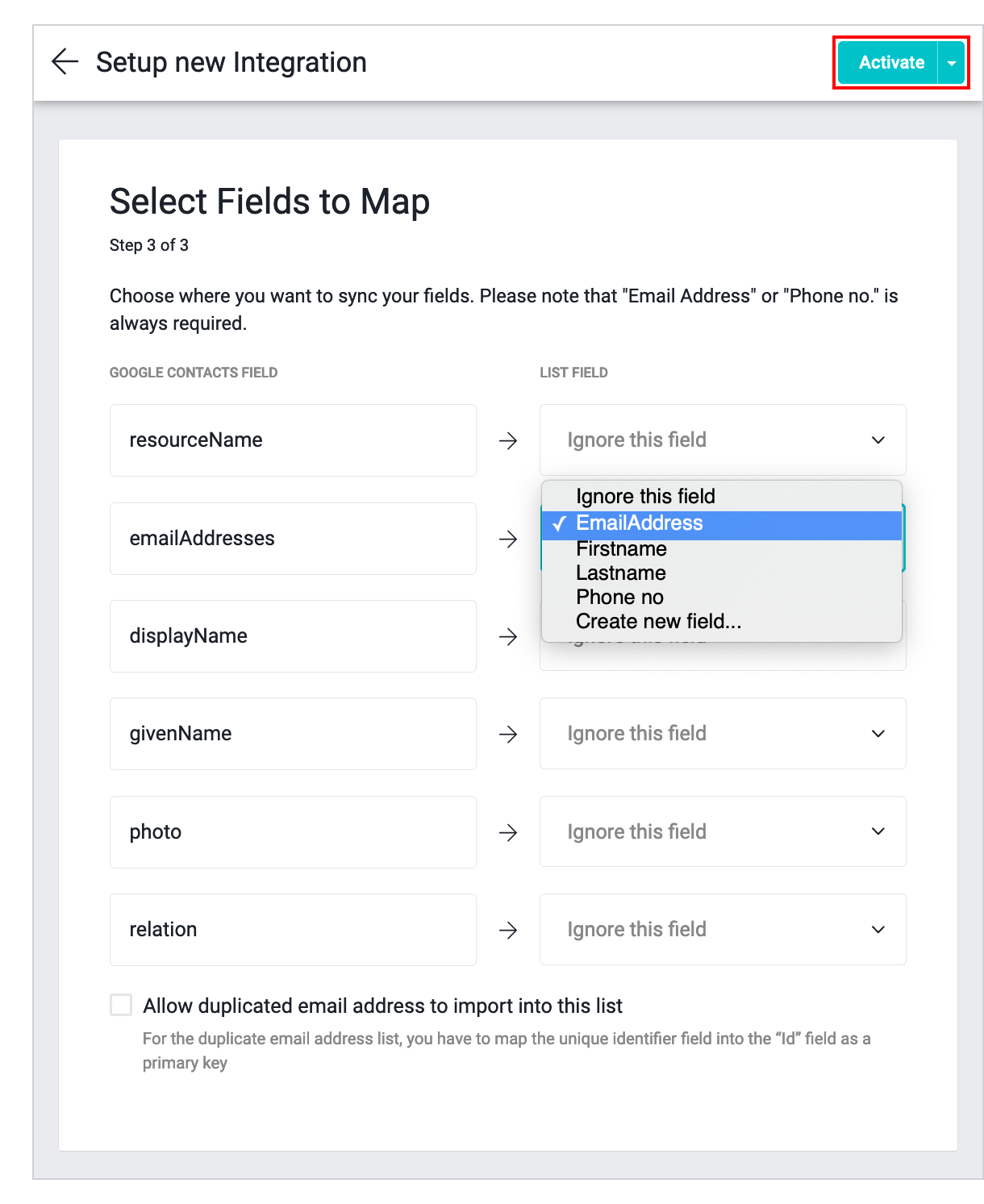Click the arrow icon beside photo
This screenshot has width=984, height=1204.
coord(508,832)
